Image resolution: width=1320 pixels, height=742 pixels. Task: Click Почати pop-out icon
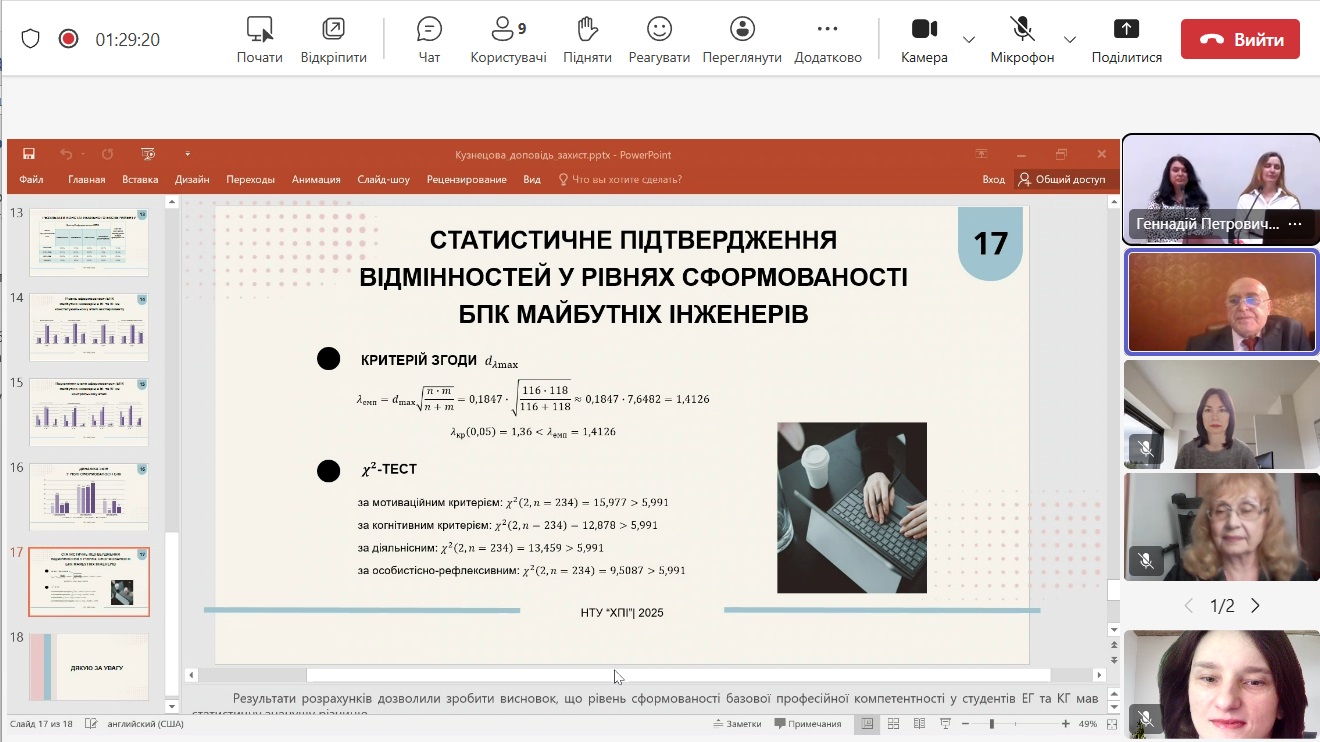259,39
